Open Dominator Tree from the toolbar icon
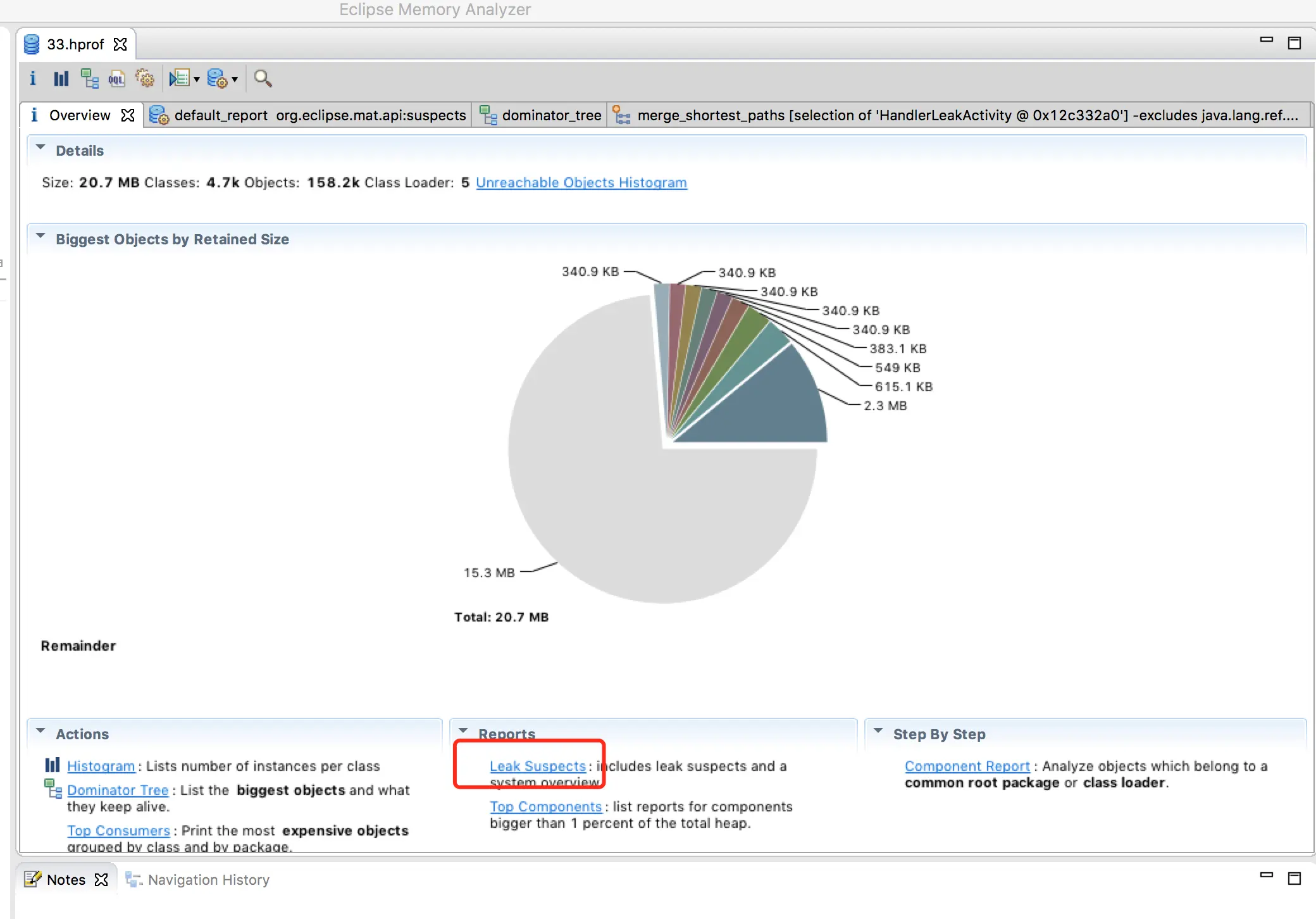This screenshot has width=1316, height=919. click(x=89, y=78)
